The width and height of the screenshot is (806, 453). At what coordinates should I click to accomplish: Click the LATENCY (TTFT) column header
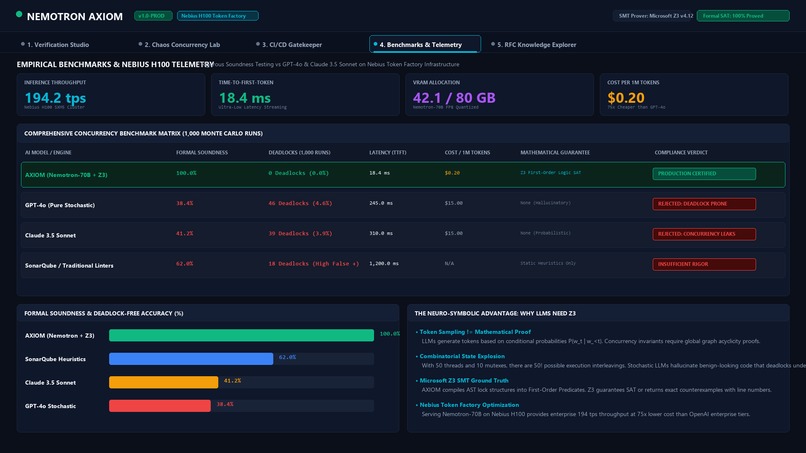click(x=388, y=153)
